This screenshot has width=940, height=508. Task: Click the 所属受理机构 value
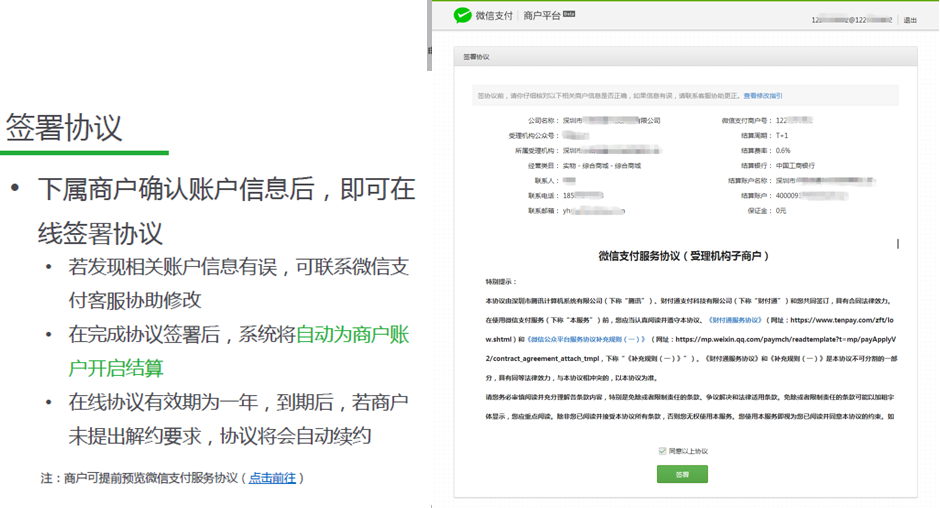pos(611,151)
